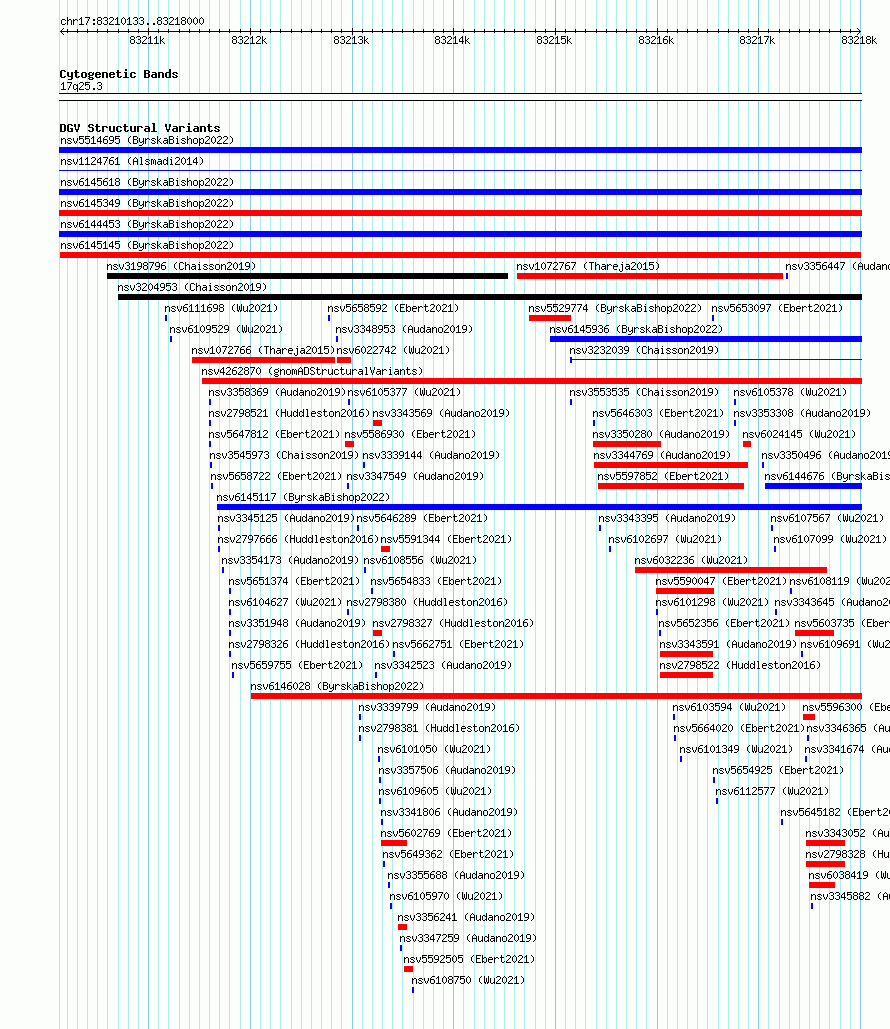Click the nsv5514695 (ByrskaBishop2022) variant label
This screenshot has width=890, height=1029.
[x=147, y=140]
